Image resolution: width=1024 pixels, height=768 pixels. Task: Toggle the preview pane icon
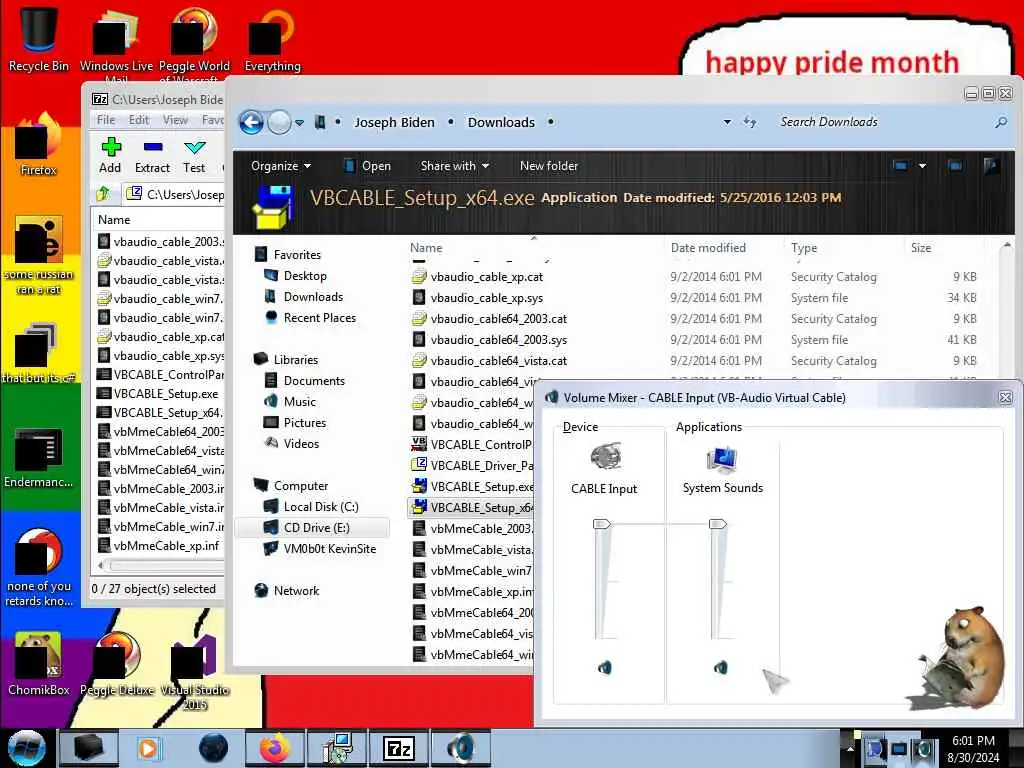[955, 166]
